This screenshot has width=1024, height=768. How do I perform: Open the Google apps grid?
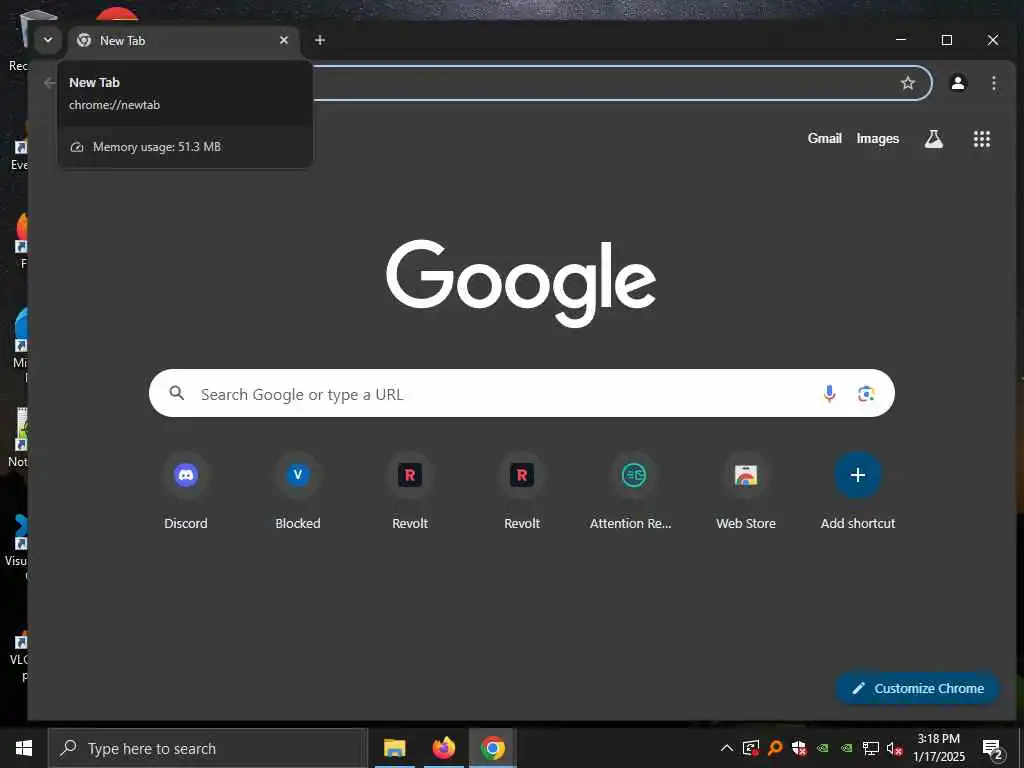[982, 138]
